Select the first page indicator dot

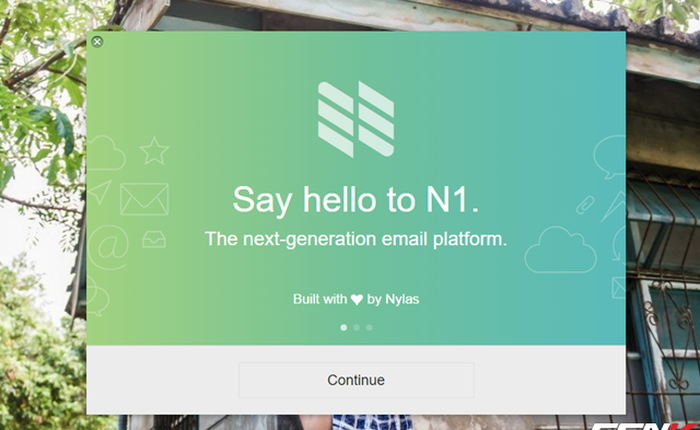pyautogui.click(x=343, y=327)
